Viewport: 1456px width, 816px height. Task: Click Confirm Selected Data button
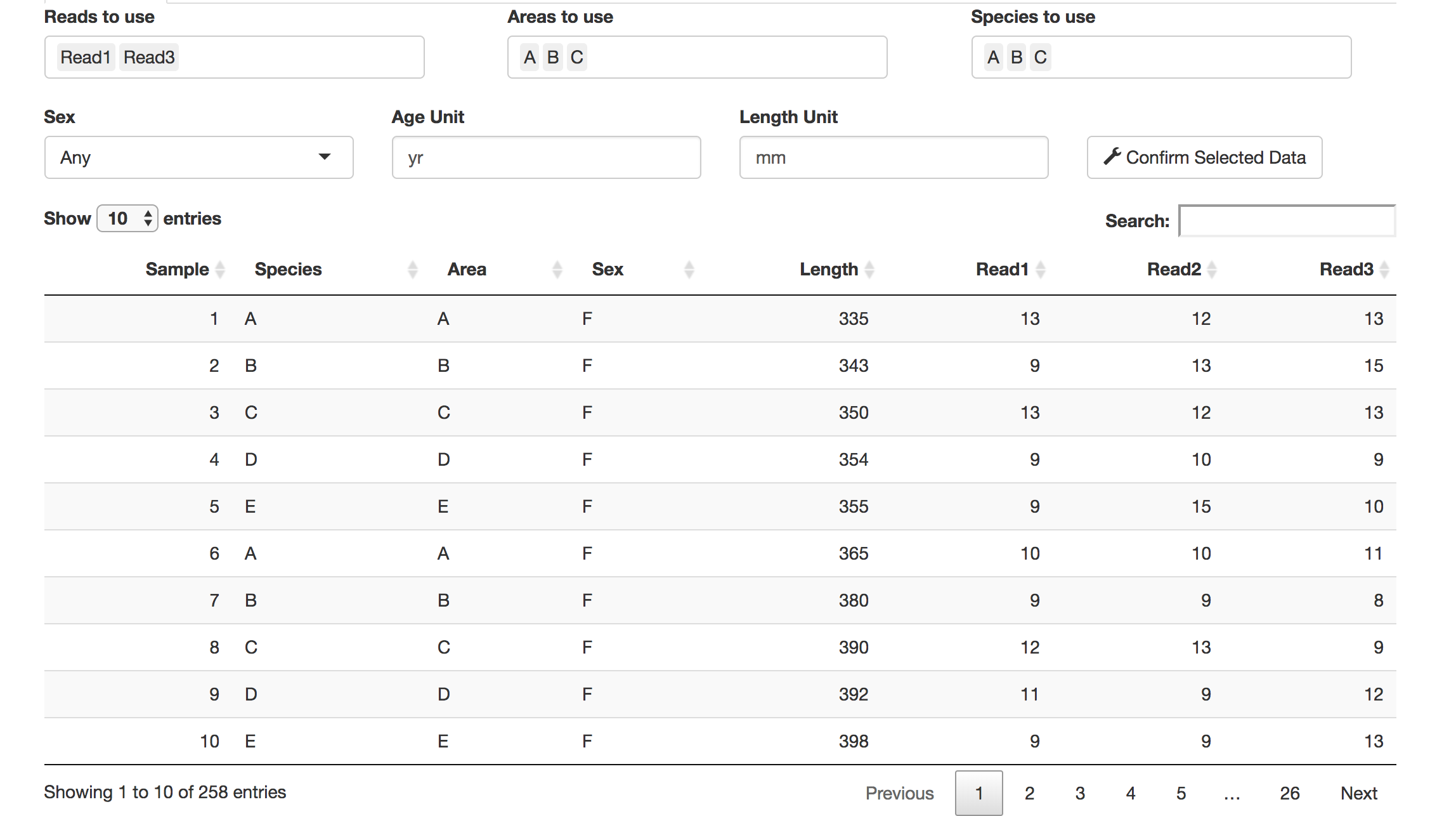1204,157
